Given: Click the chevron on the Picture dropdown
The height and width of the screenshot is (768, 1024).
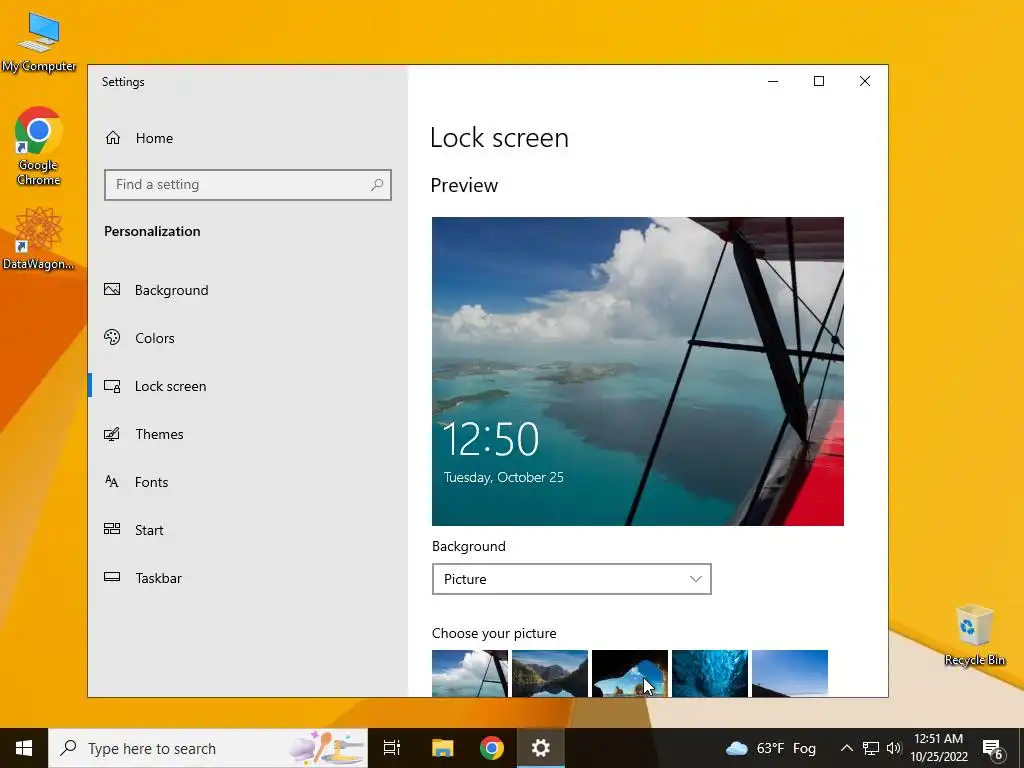Looking at the screenshot, I should (x=696, y=579).
